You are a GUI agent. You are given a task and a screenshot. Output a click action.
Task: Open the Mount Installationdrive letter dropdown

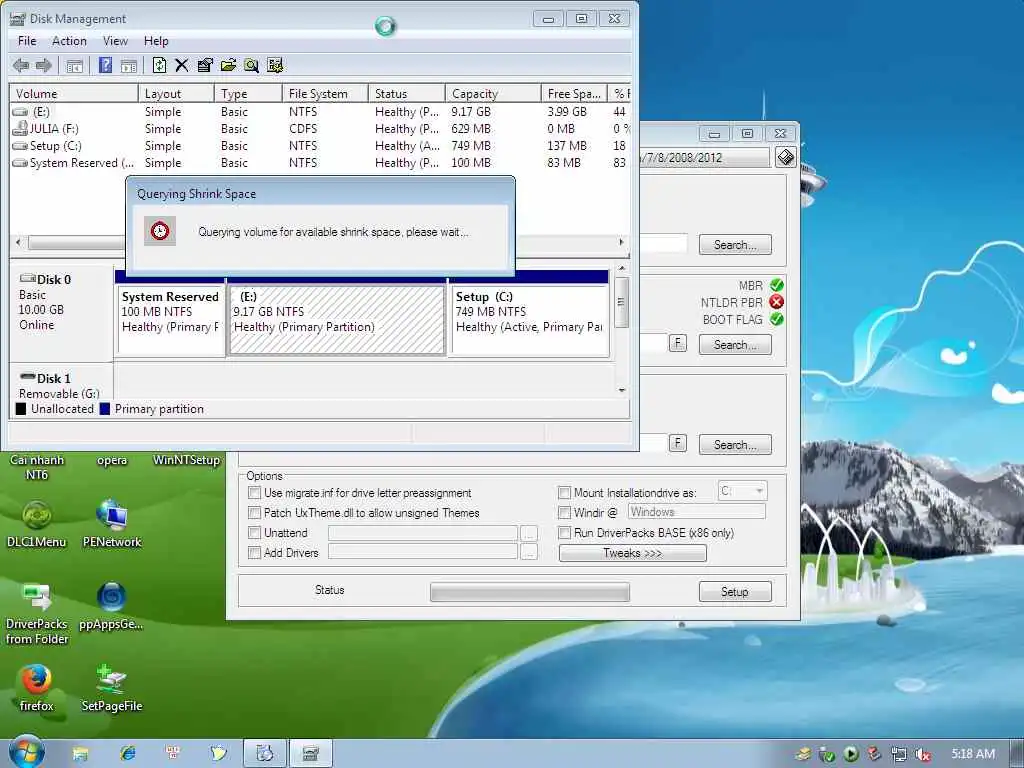click(x=742, y=490)
